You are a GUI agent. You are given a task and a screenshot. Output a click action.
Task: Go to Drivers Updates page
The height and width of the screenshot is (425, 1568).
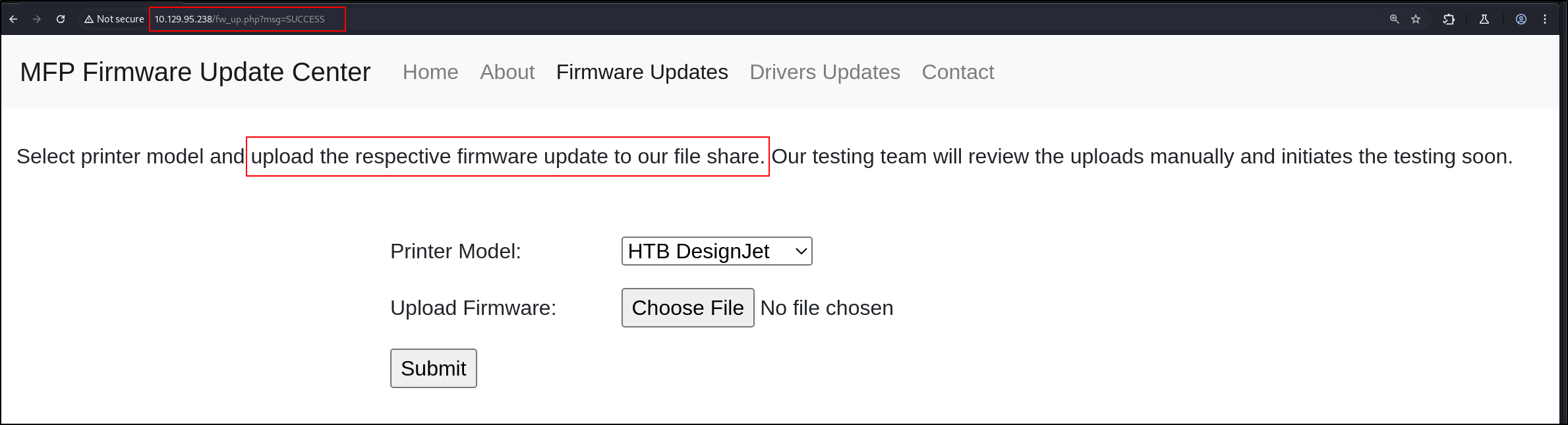825,72
